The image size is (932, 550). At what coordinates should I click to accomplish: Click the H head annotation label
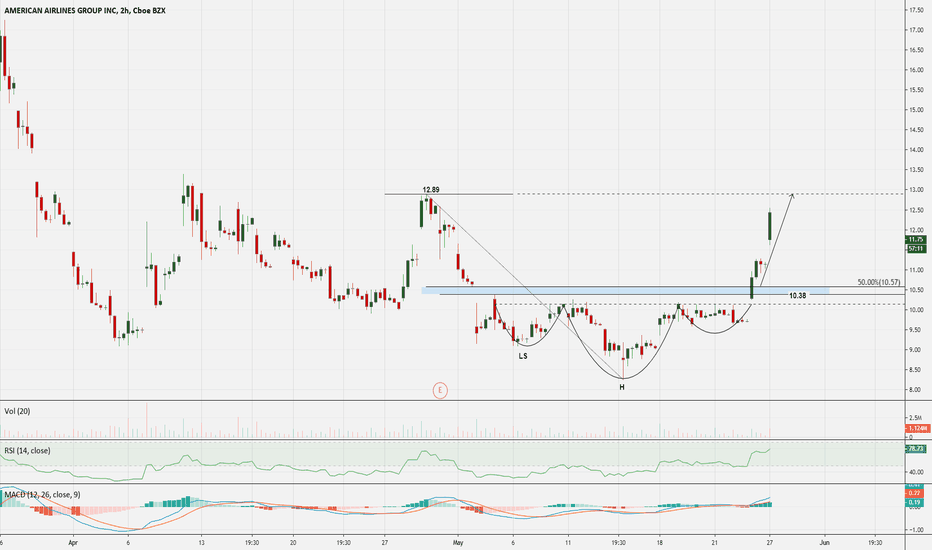622,387
